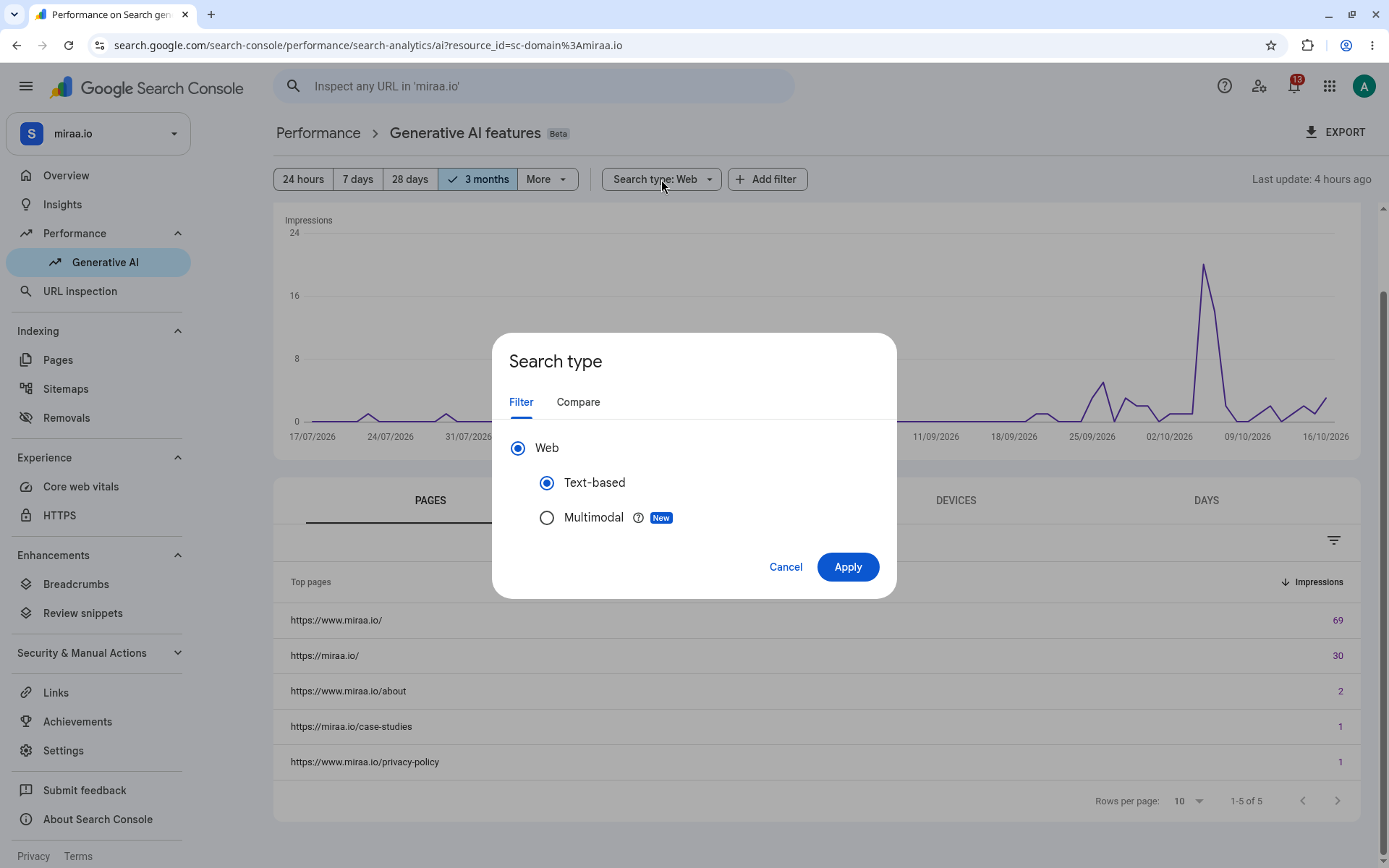Select the Text-based radio option
This screenshot has height=868, width=1389.
coord(547,483)
